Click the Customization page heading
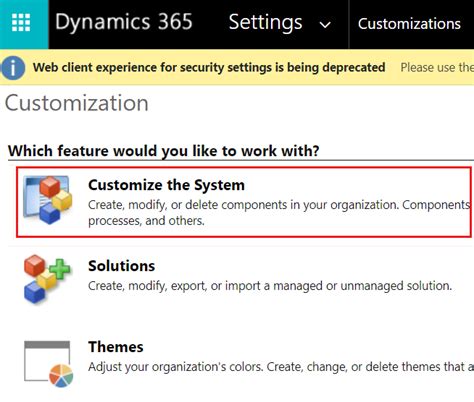Viewport: 474px width, 402px height. click(77, 103)
